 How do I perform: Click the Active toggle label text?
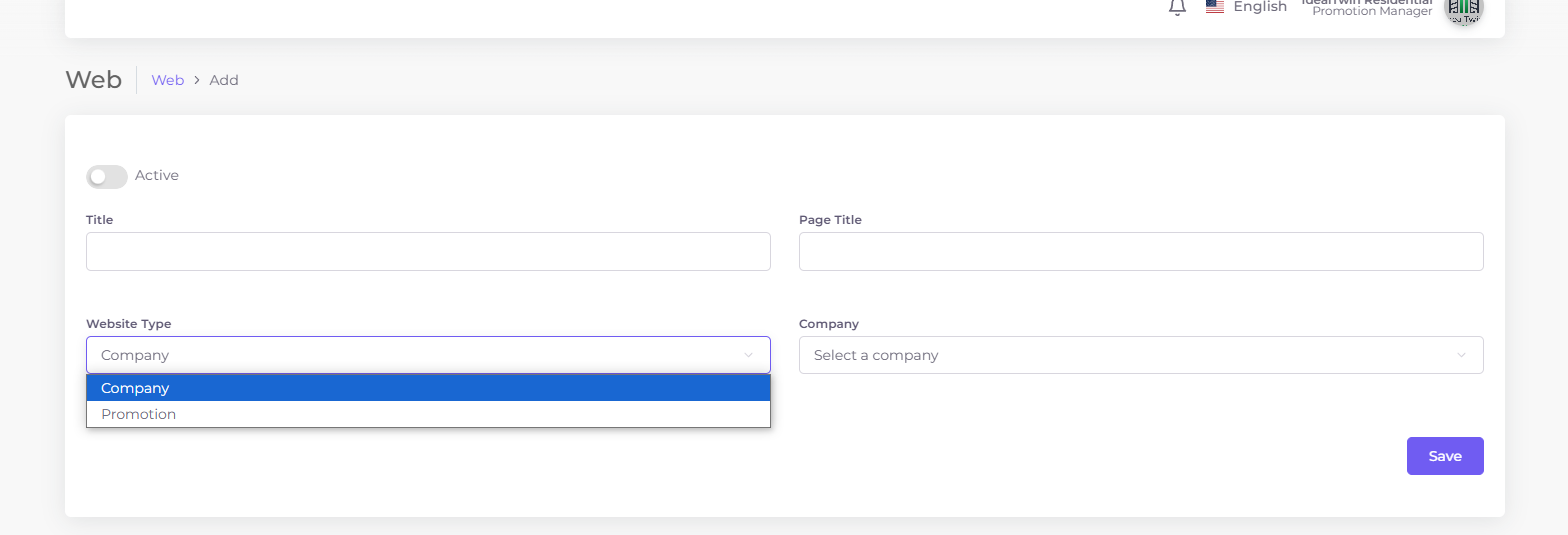pos(157,176)
